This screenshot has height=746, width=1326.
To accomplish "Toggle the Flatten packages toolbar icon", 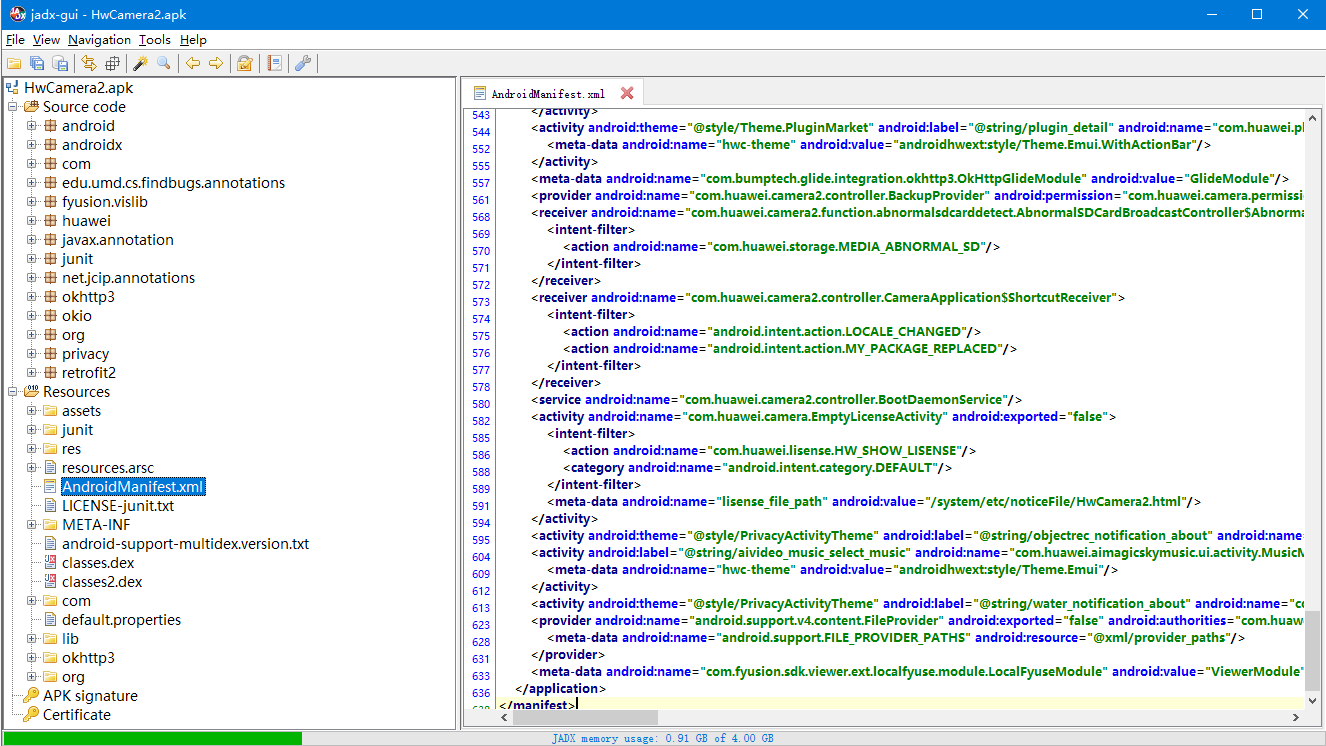I will click(112, 64).
